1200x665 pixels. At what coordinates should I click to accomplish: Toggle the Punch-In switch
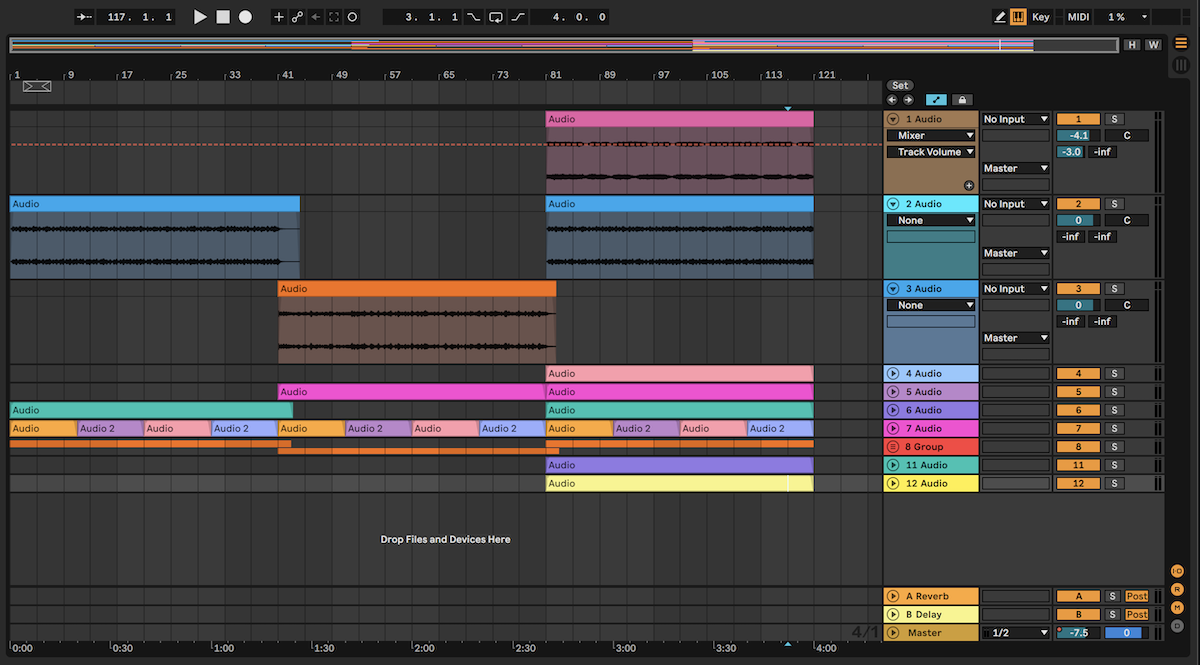[474, 17]
